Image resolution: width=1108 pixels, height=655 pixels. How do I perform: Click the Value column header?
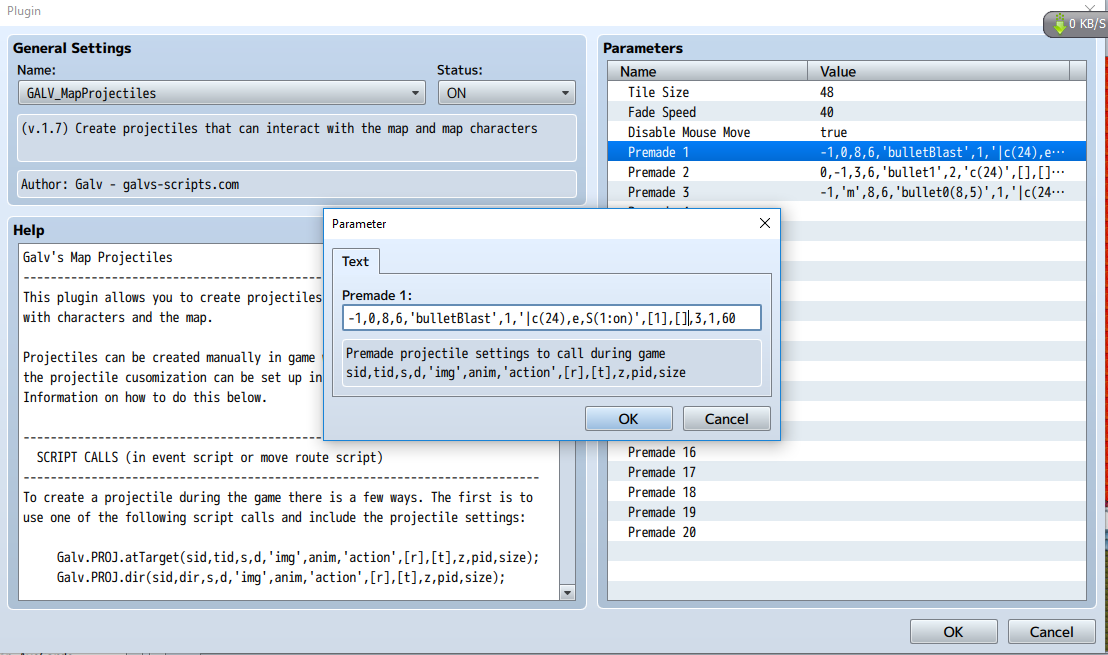[938, 71]
